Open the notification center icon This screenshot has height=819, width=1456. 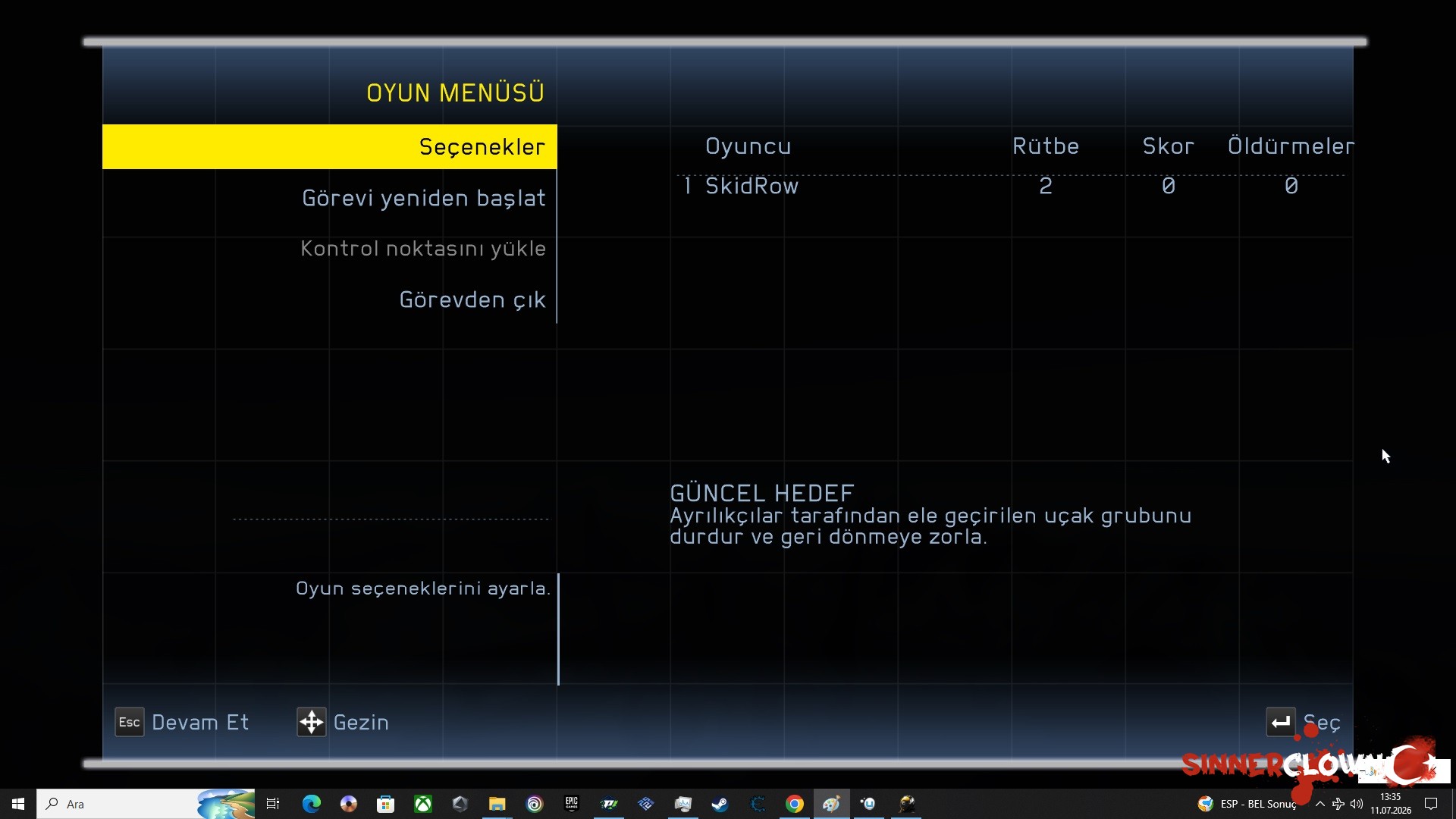tap(1431, 804)
